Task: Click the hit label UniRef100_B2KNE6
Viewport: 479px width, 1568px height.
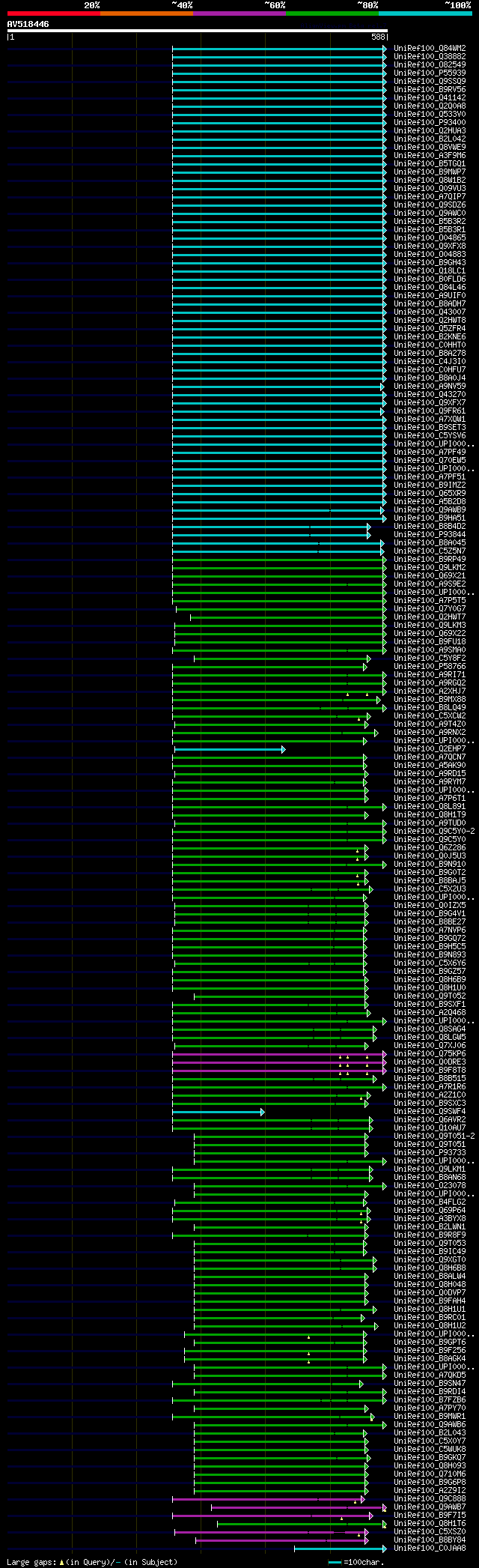Action: [x=430, y=337]
